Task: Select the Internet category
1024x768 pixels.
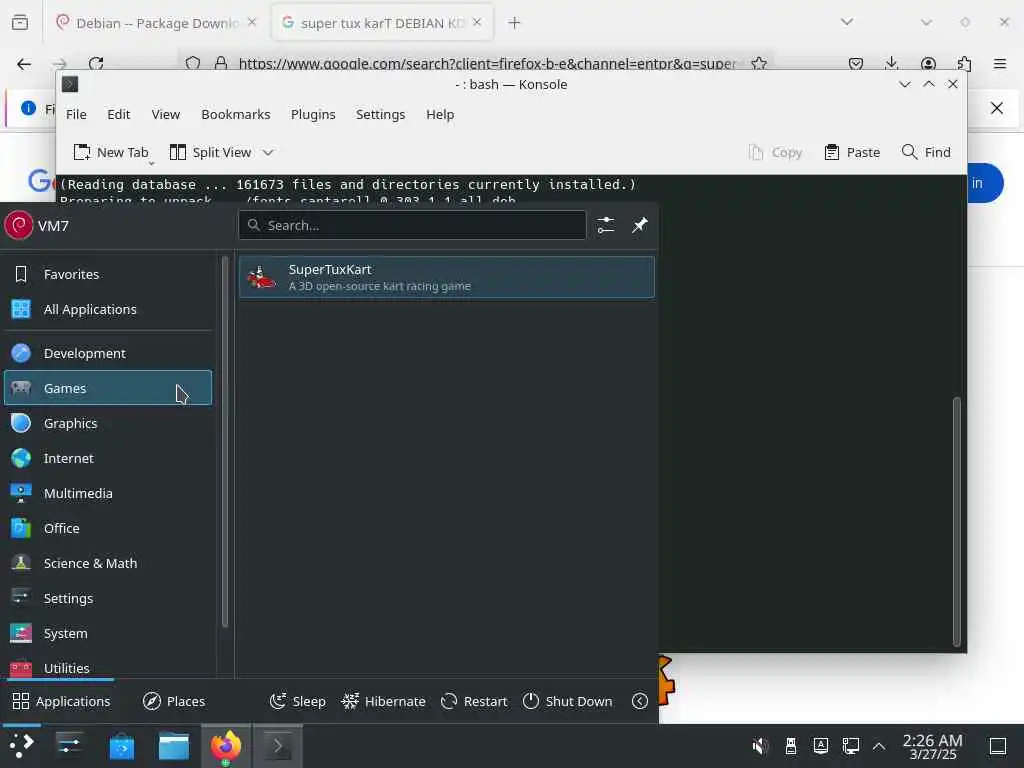Action: (108, 458)
